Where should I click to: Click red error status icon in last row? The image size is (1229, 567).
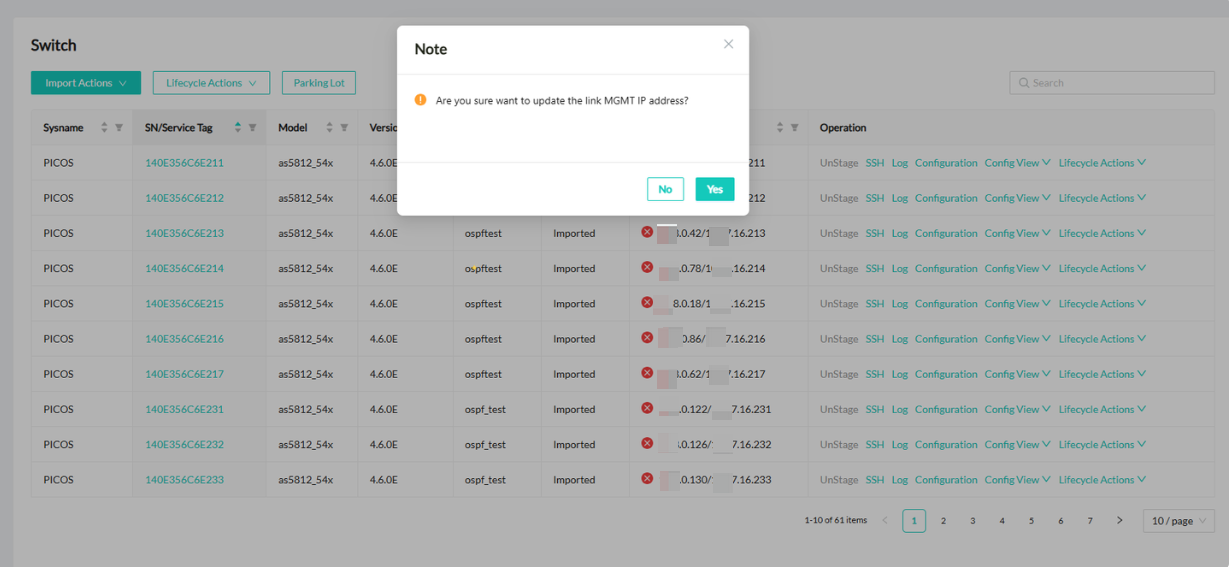(x=647, y=479)
